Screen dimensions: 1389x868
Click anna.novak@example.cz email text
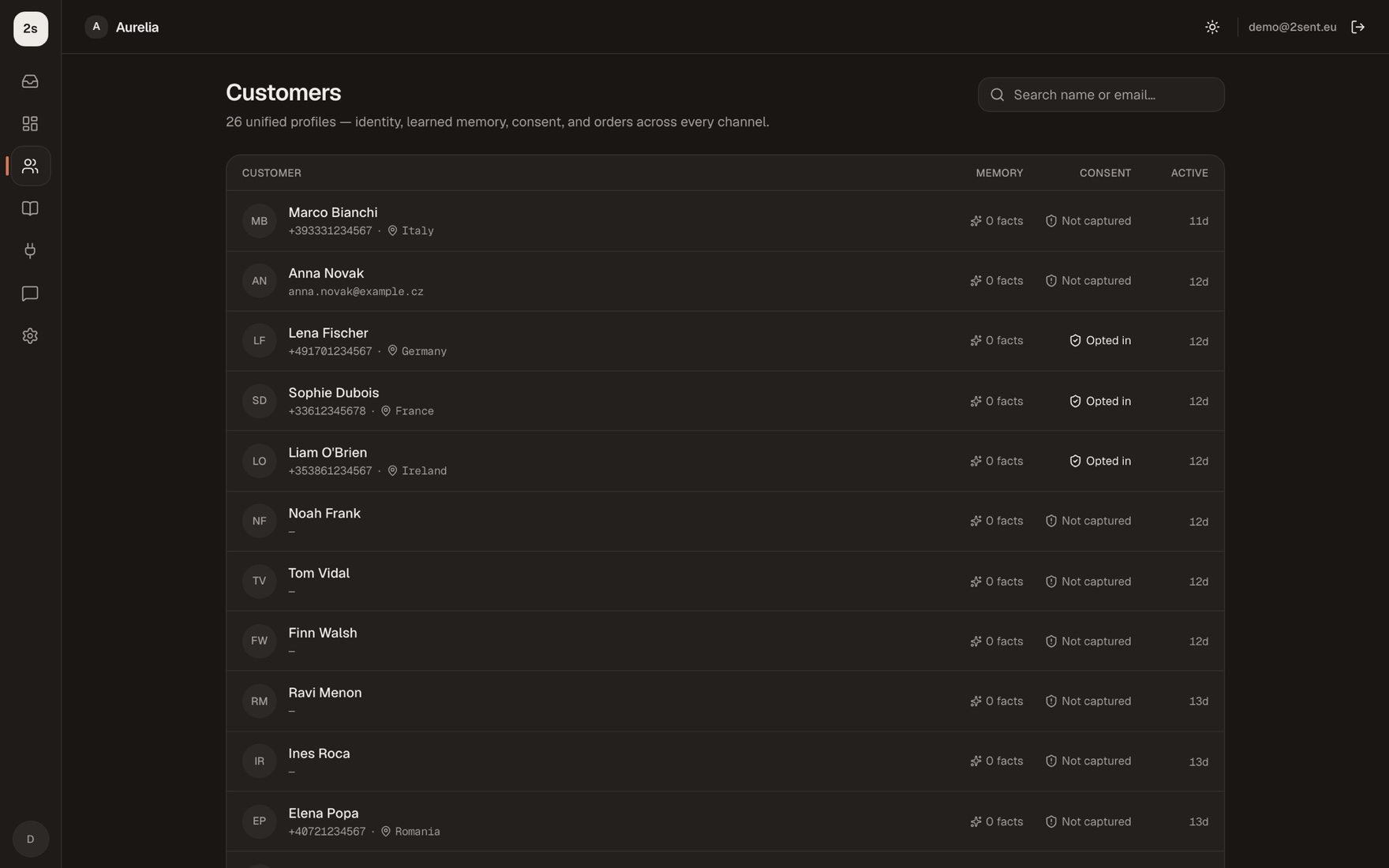(356, 292)
